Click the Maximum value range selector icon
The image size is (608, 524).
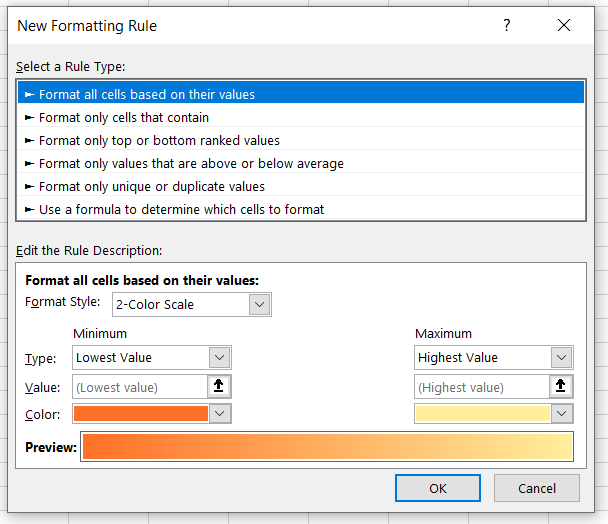tap(562, 387)
